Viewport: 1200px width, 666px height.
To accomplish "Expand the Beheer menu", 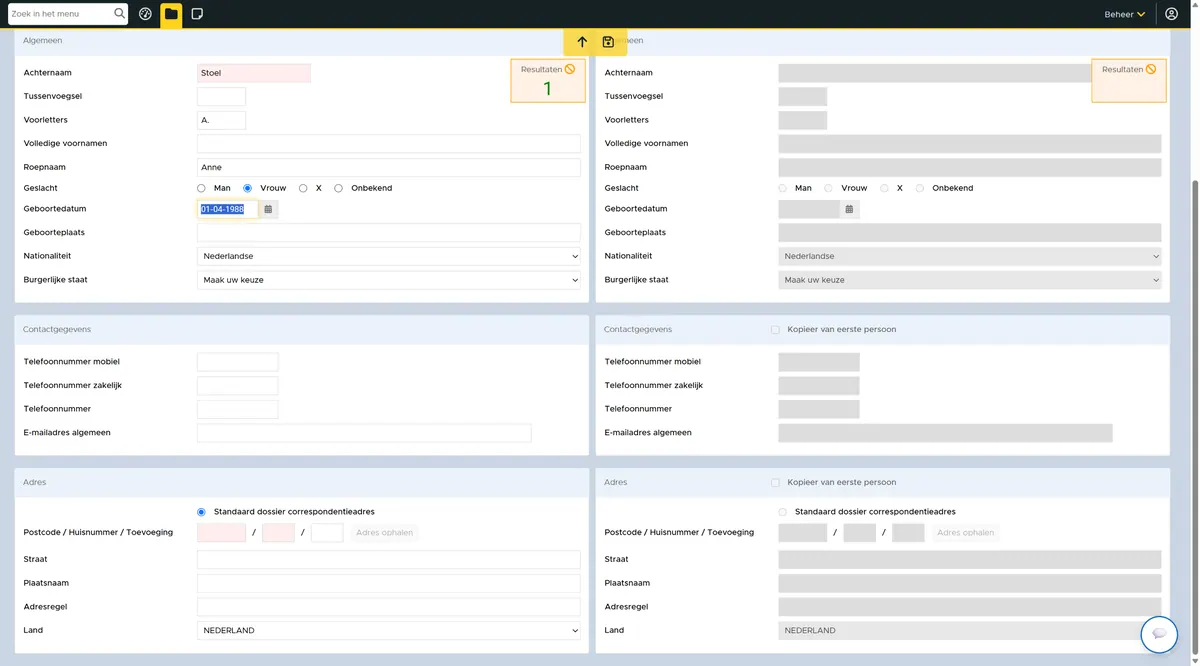I will (1124, 14).
